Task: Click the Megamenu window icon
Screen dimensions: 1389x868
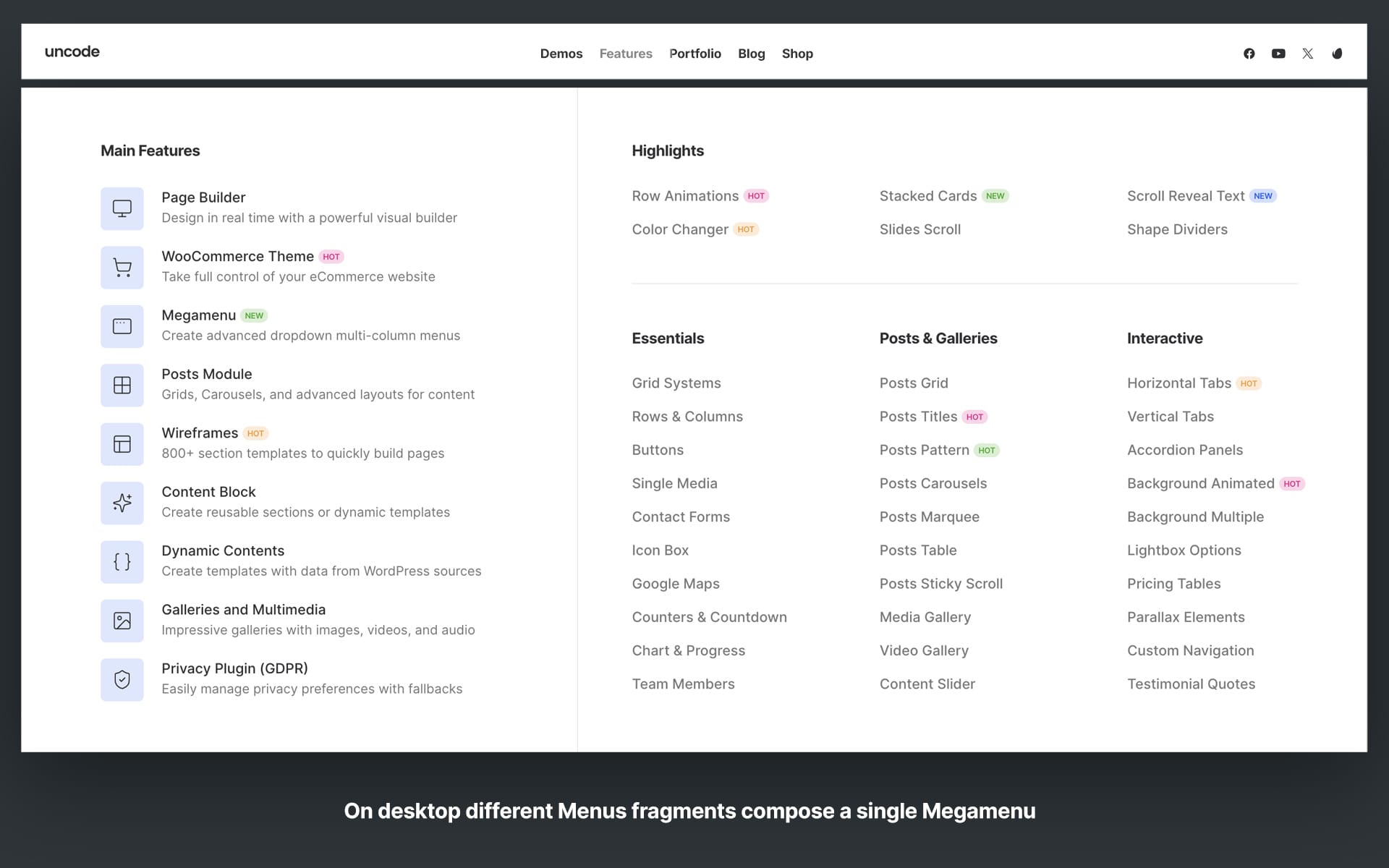Action: (122, 326)
